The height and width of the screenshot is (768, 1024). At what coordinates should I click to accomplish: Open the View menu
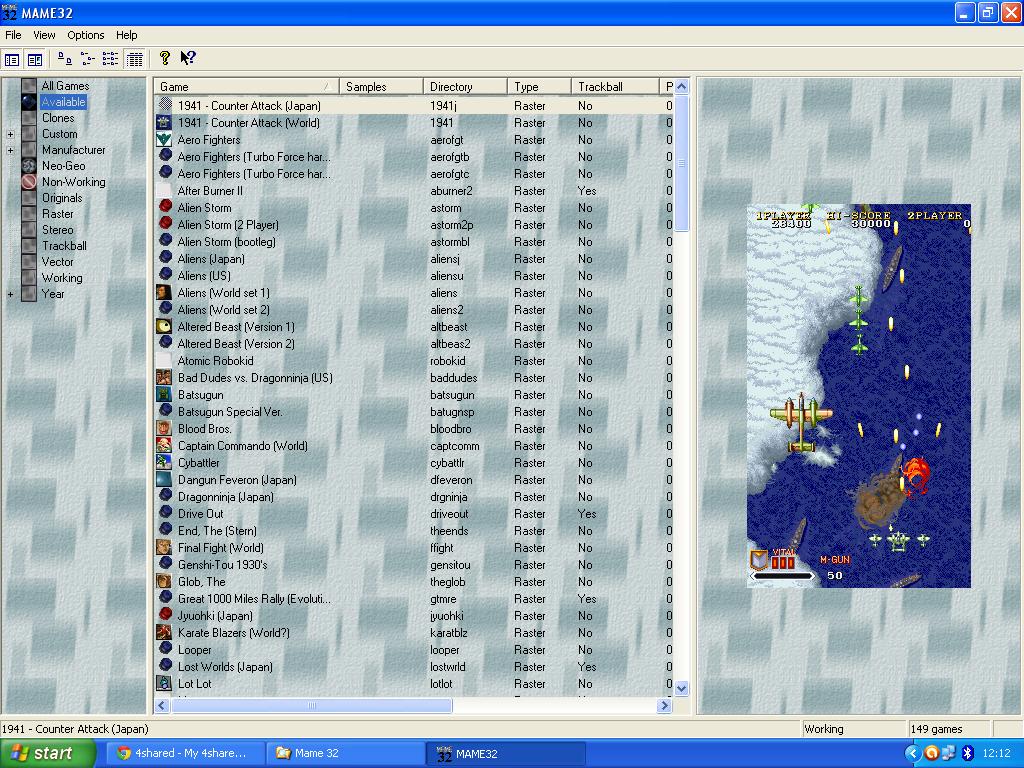tap(44, 35)
